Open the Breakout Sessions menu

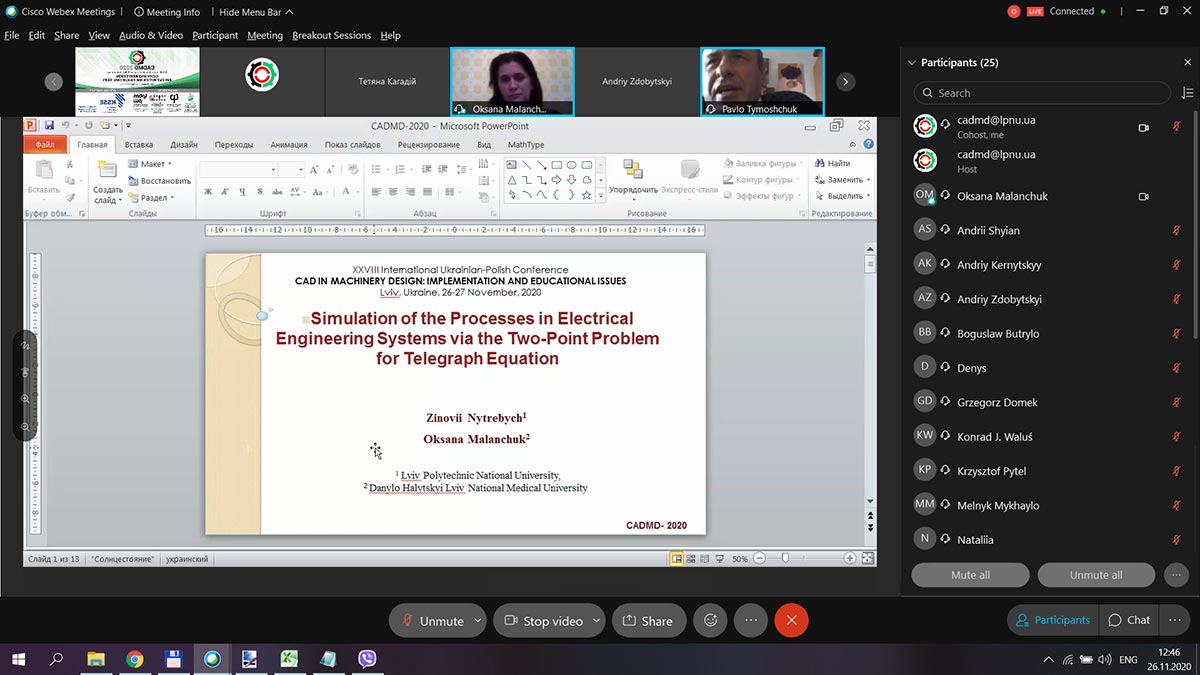point(331,35)
